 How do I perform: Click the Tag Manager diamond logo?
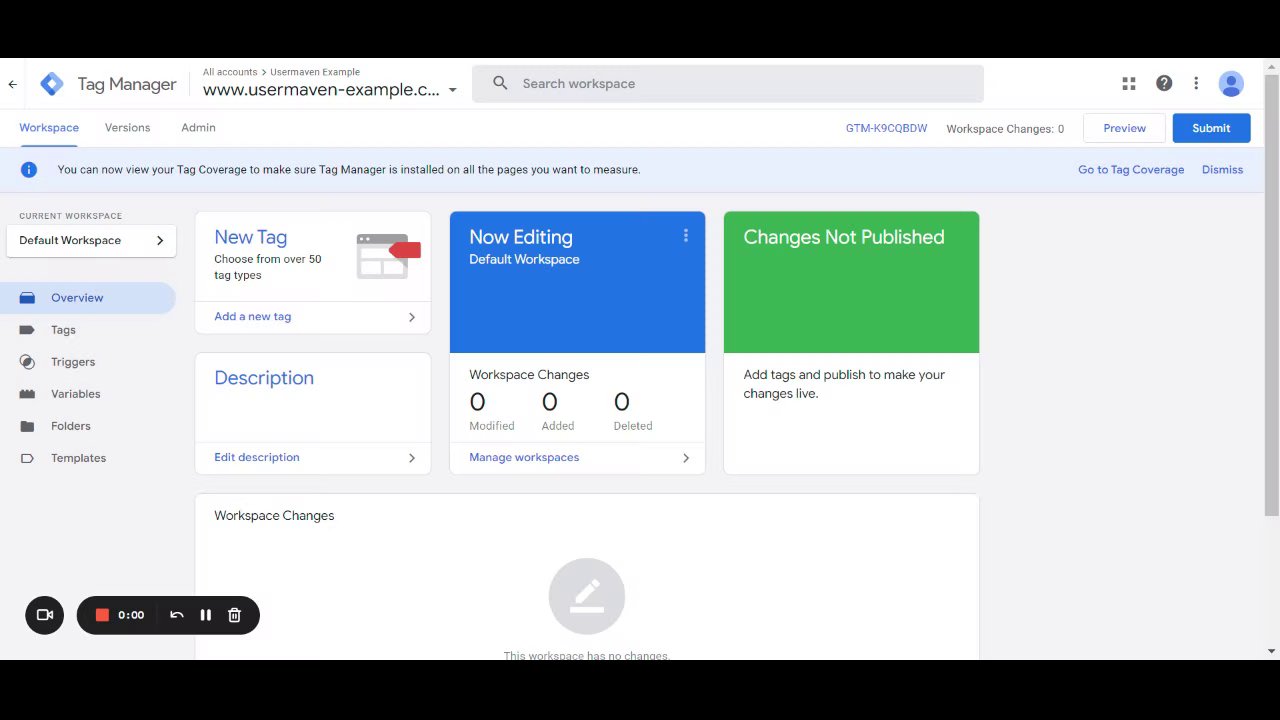[x=52, y=84]
